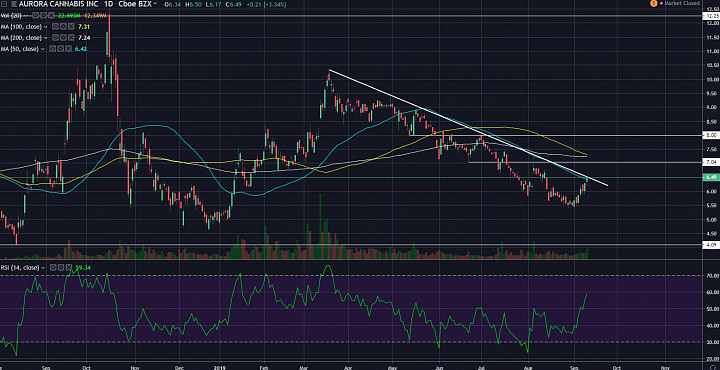Select the 8.00 horizontal line price label
Viewport: 720px width, 370px height.
pyautogui.click(x=711, y=135)
